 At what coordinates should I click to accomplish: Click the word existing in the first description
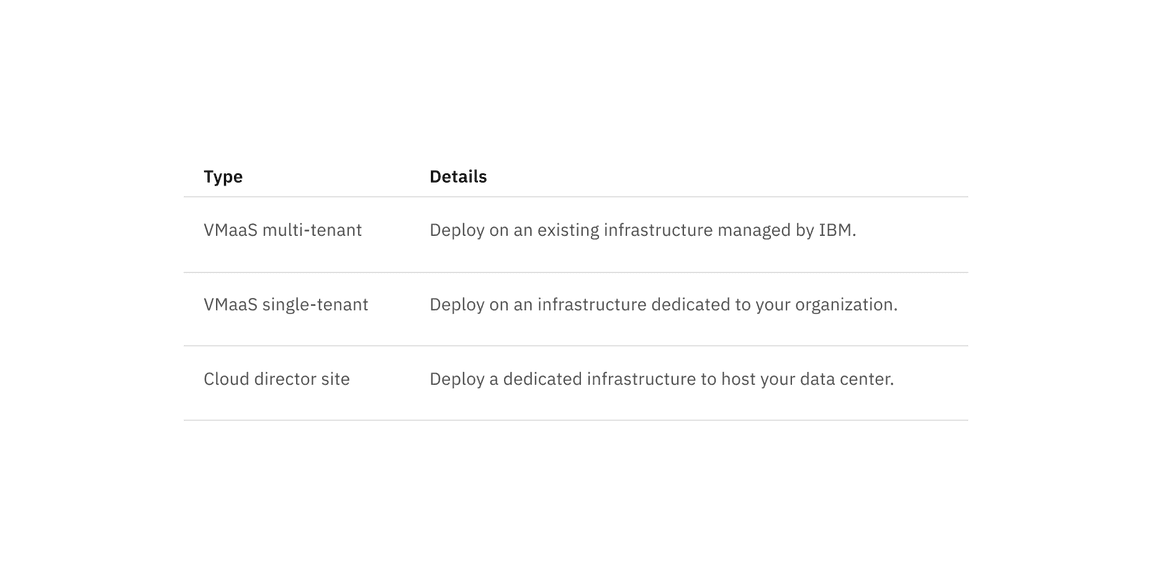pyautogui.click(x=568, y=230)
